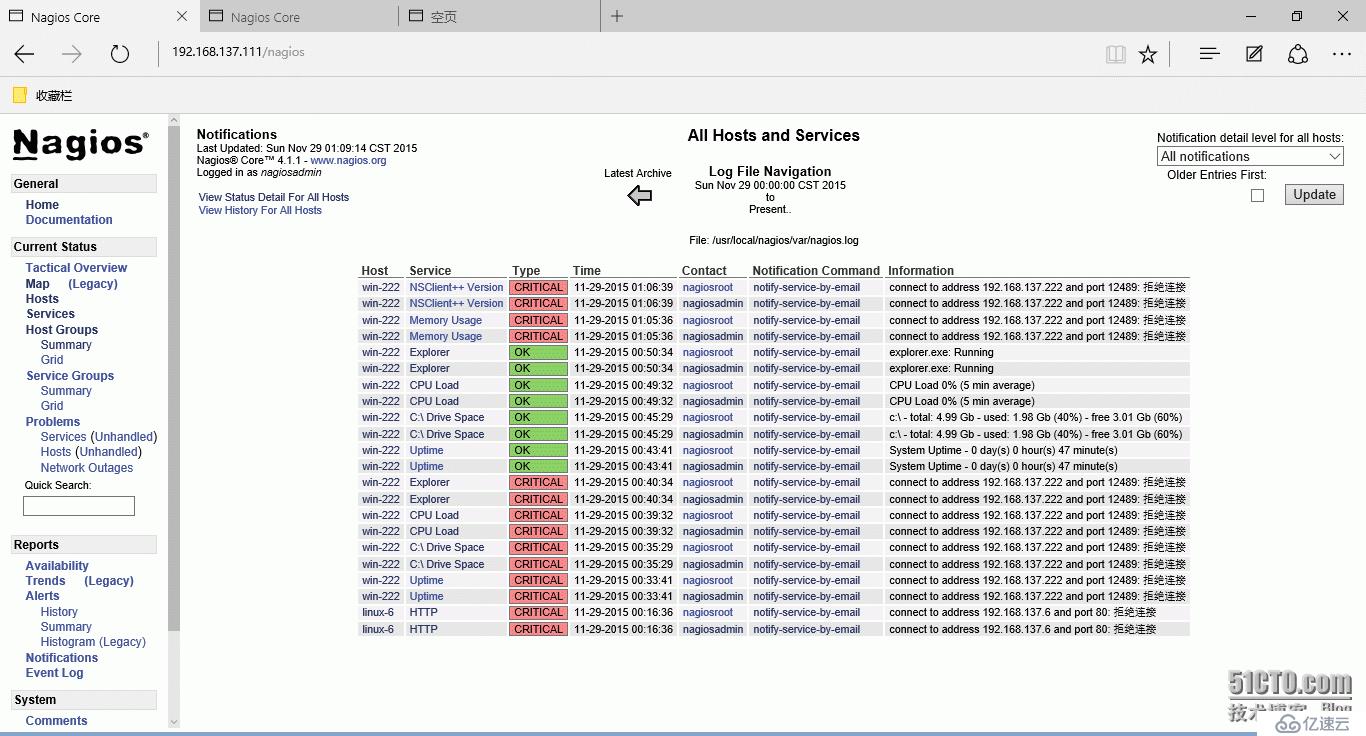Open first HTTP service link
This screenshot has height=736, width=1366.
pos(423,612)
